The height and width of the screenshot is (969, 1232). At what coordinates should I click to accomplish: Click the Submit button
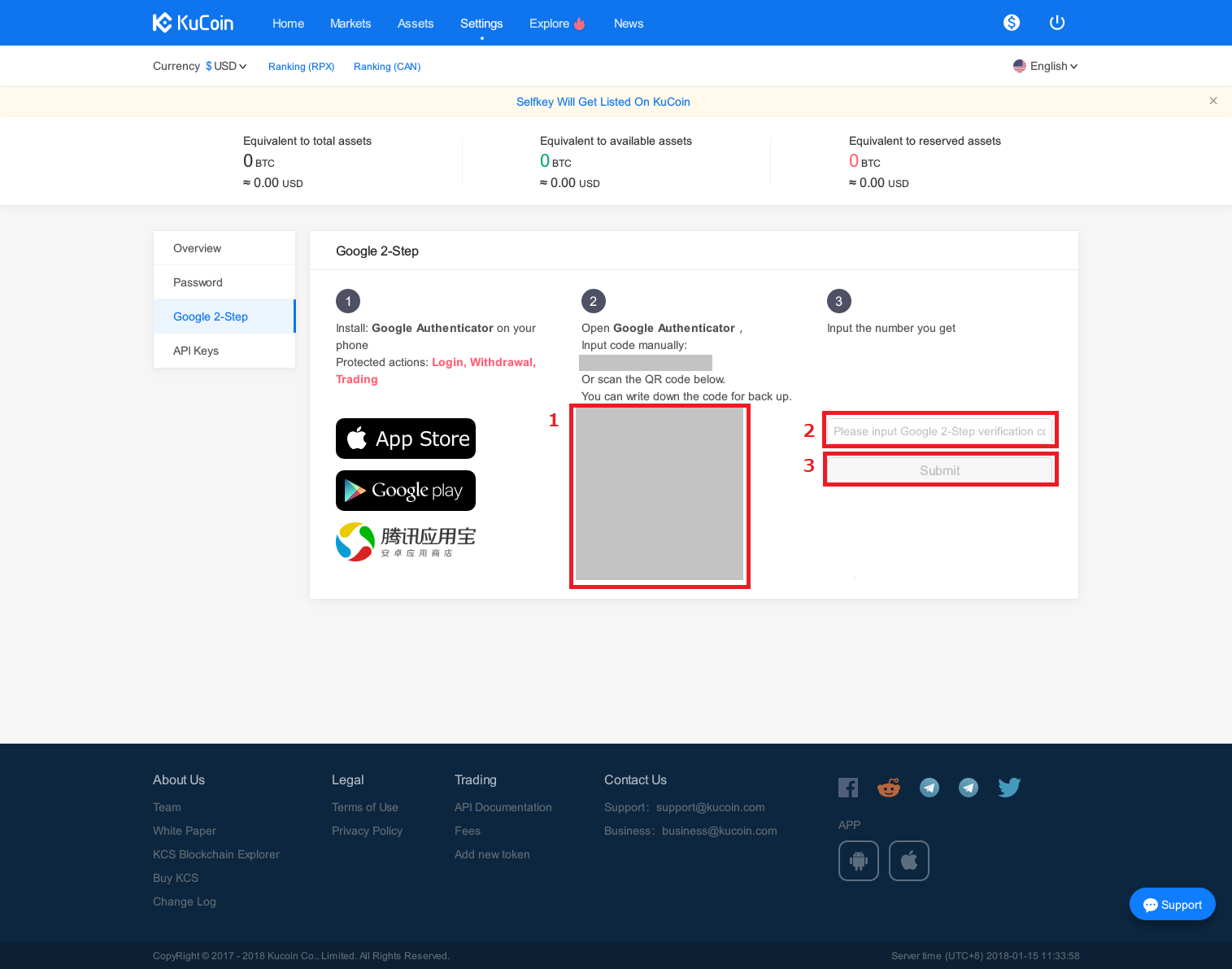pyautogui.click(x=940, y=470)
